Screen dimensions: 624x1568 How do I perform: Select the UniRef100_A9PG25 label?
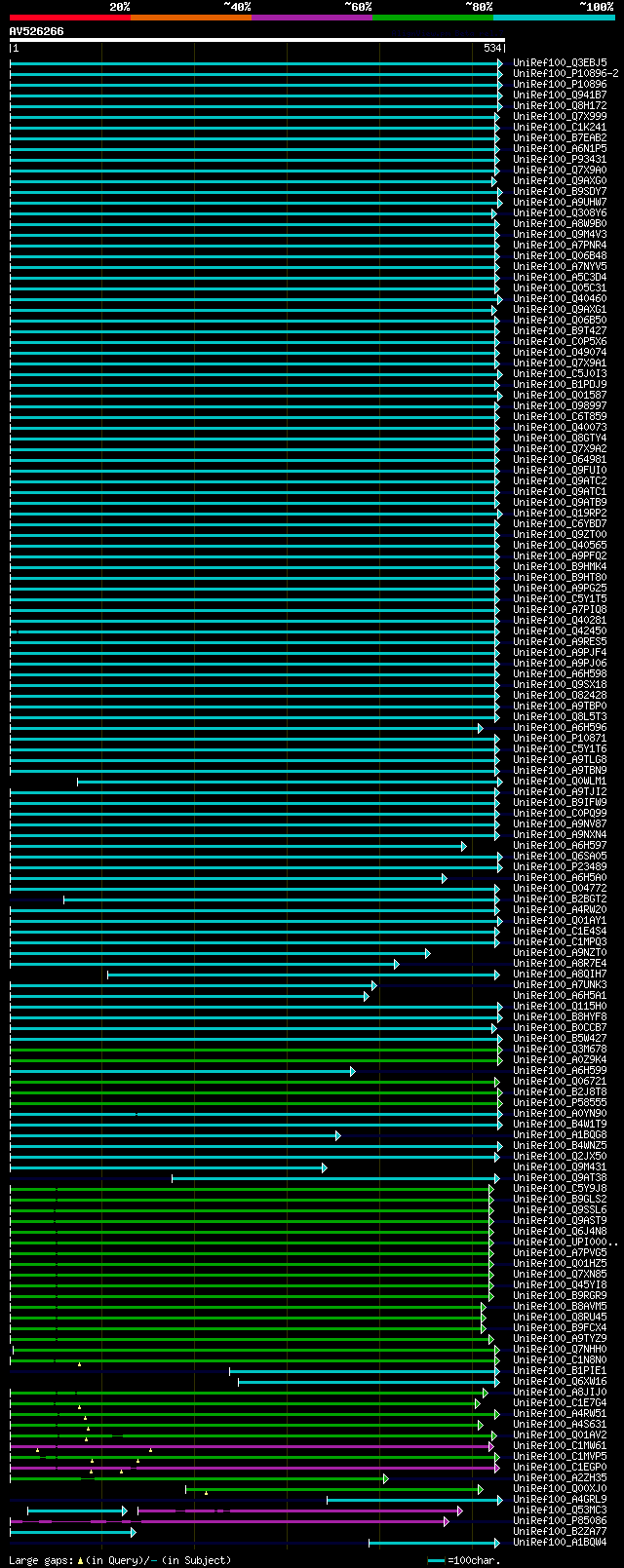point(560,588)
